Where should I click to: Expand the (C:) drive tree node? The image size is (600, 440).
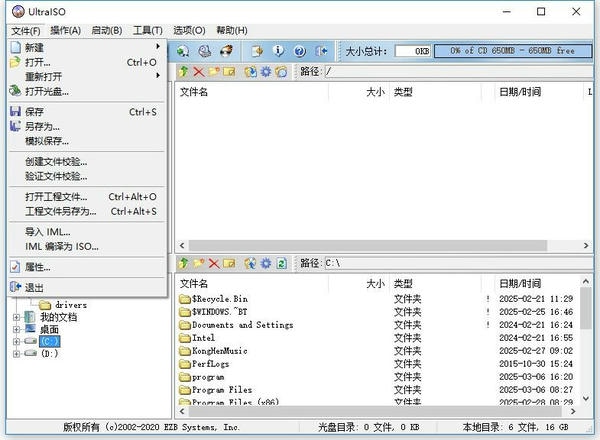16,341
